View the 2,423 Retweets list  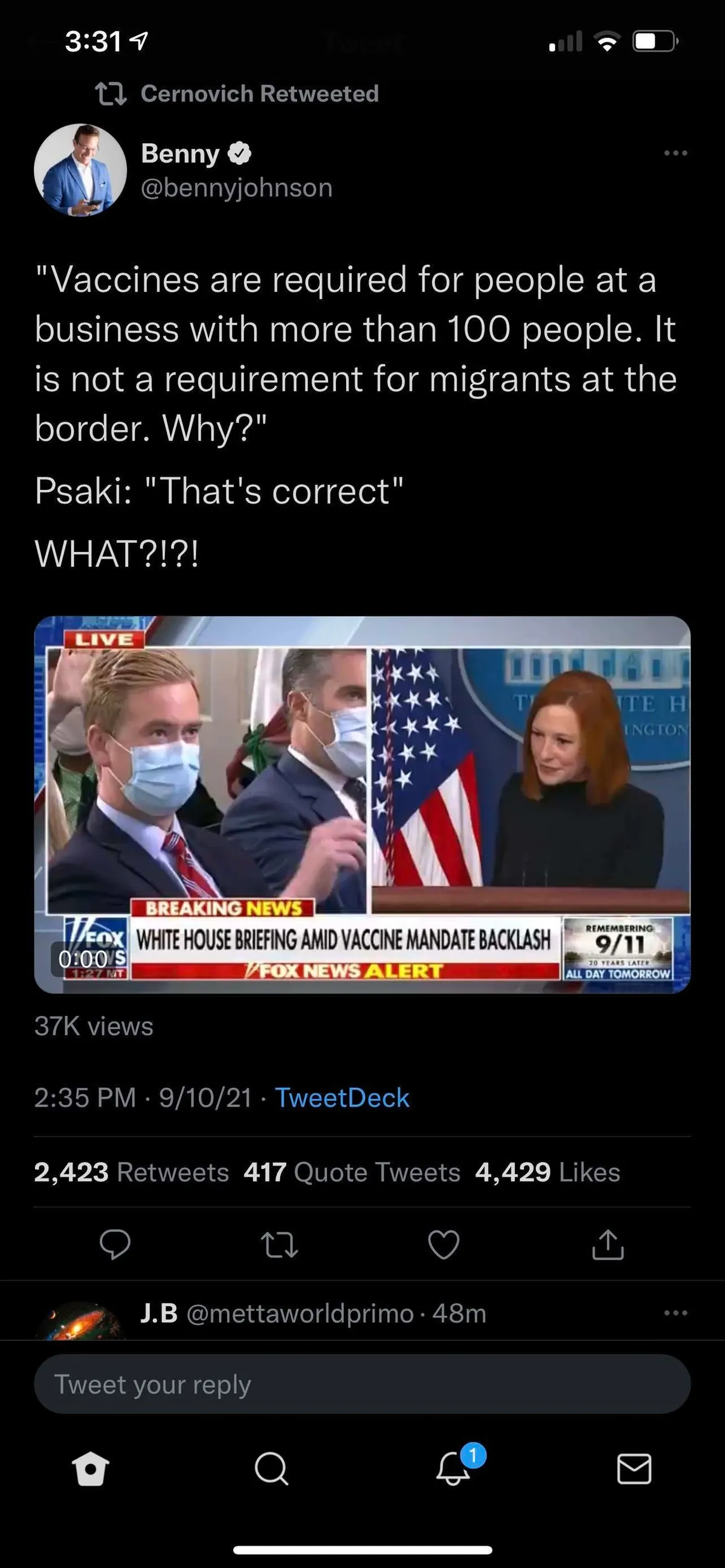tap(132, 1172)
